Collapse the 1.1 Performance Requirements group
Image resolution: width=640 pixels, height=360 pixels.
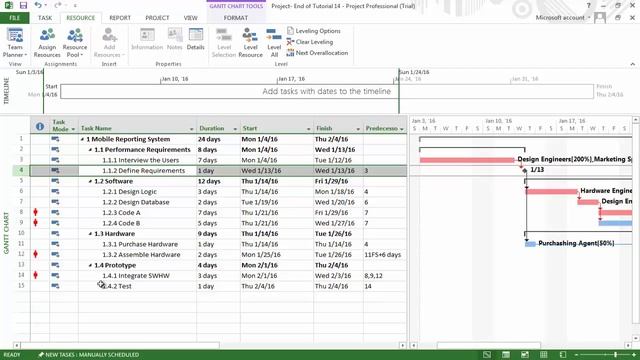pyautogui.click(x=91, y=150)
